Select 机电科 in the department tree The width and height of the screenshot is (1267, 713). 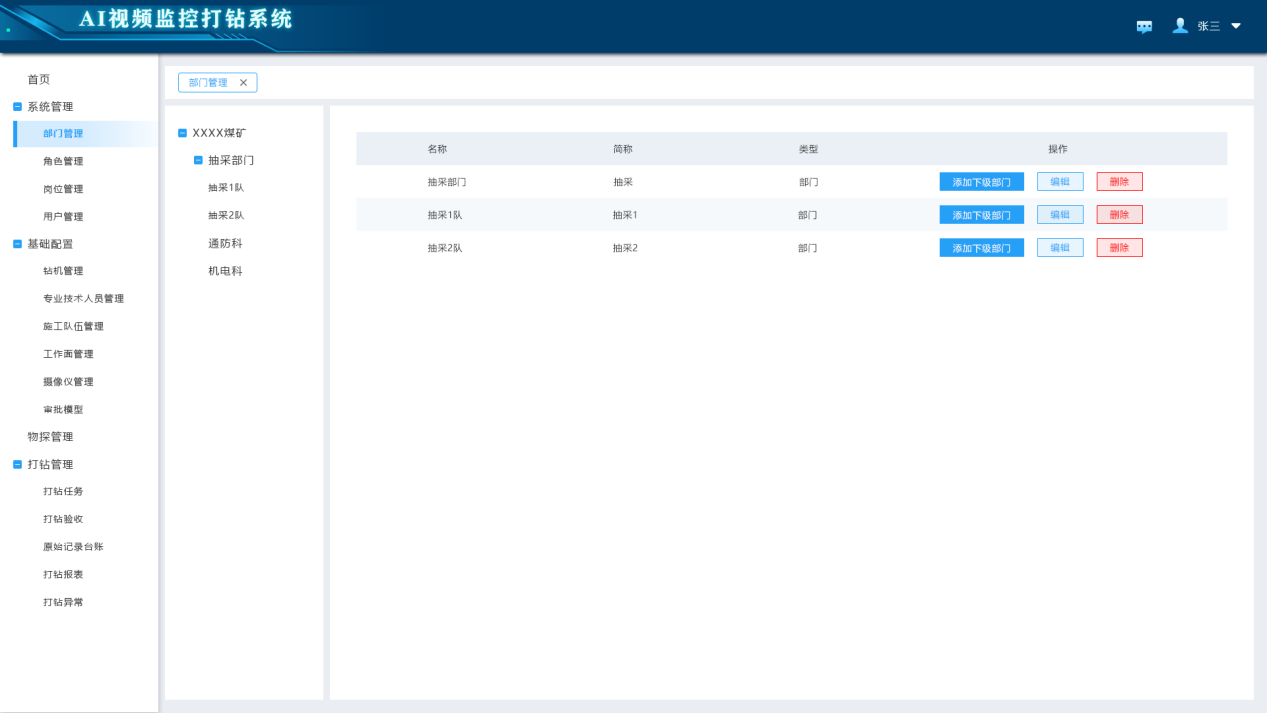225,271
